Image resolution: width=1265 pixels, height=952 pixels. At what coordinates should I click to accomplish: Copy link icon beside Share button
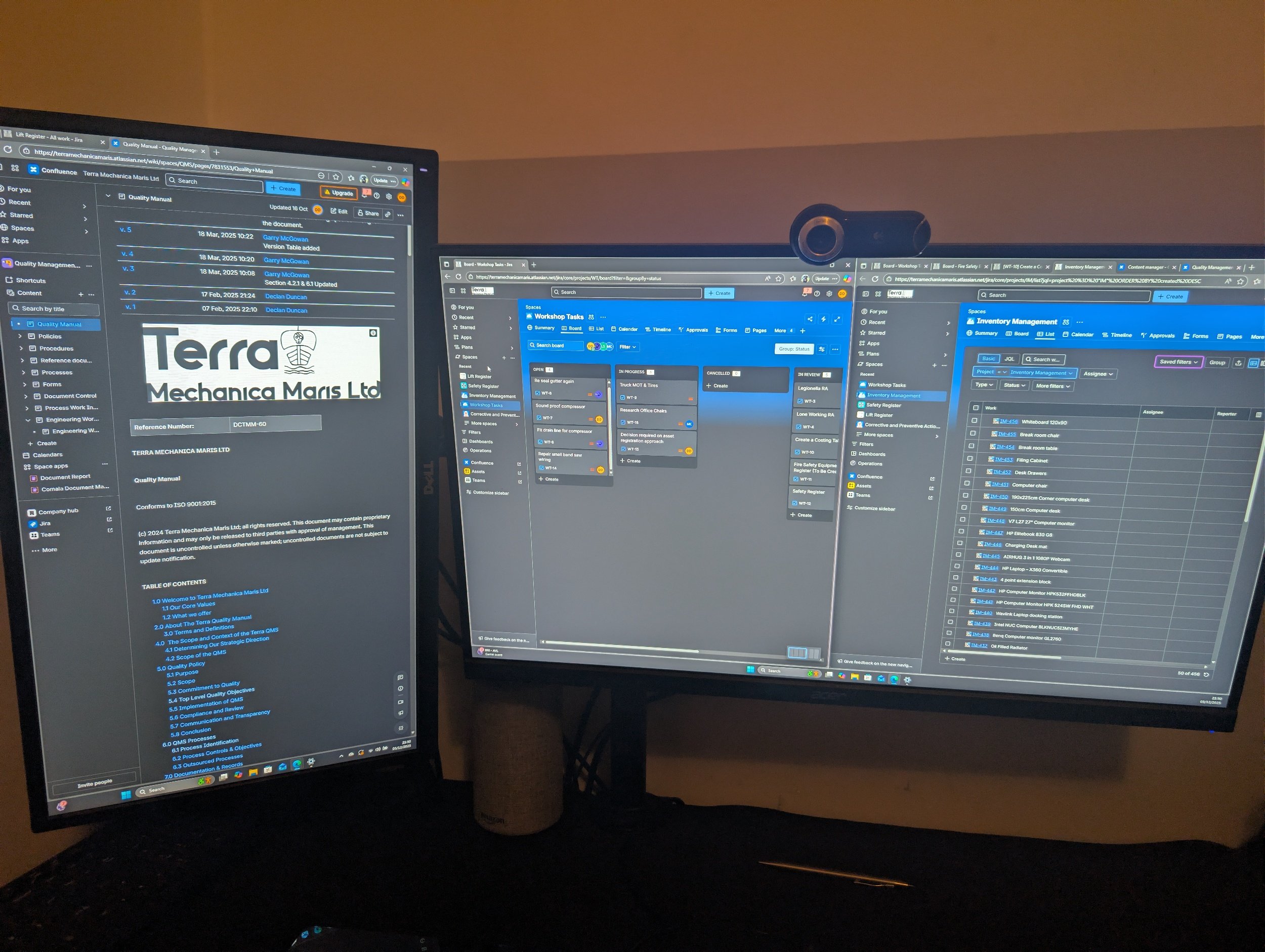(x=388, y=214)
